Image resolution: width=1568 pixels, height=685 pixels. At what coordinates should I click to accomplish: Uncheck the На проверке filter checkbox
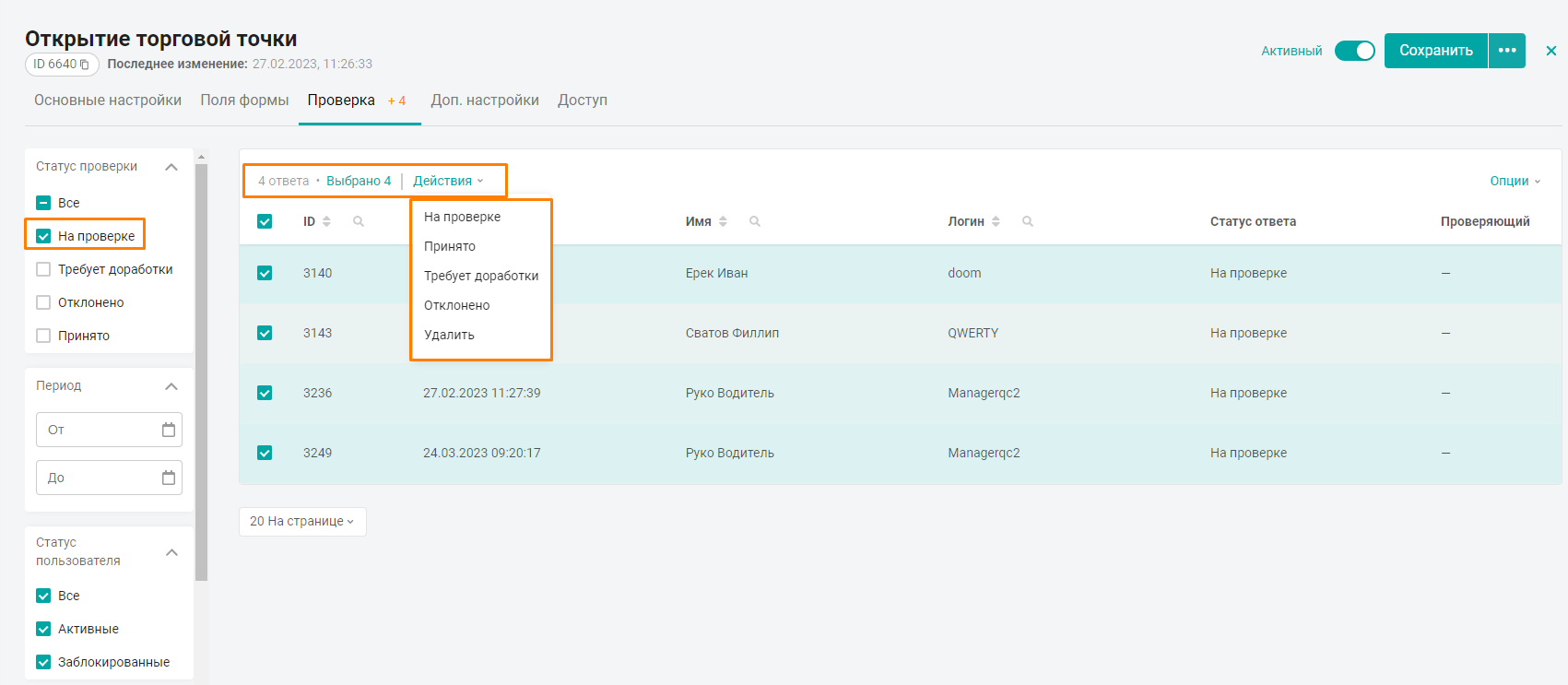click(43, 236)
